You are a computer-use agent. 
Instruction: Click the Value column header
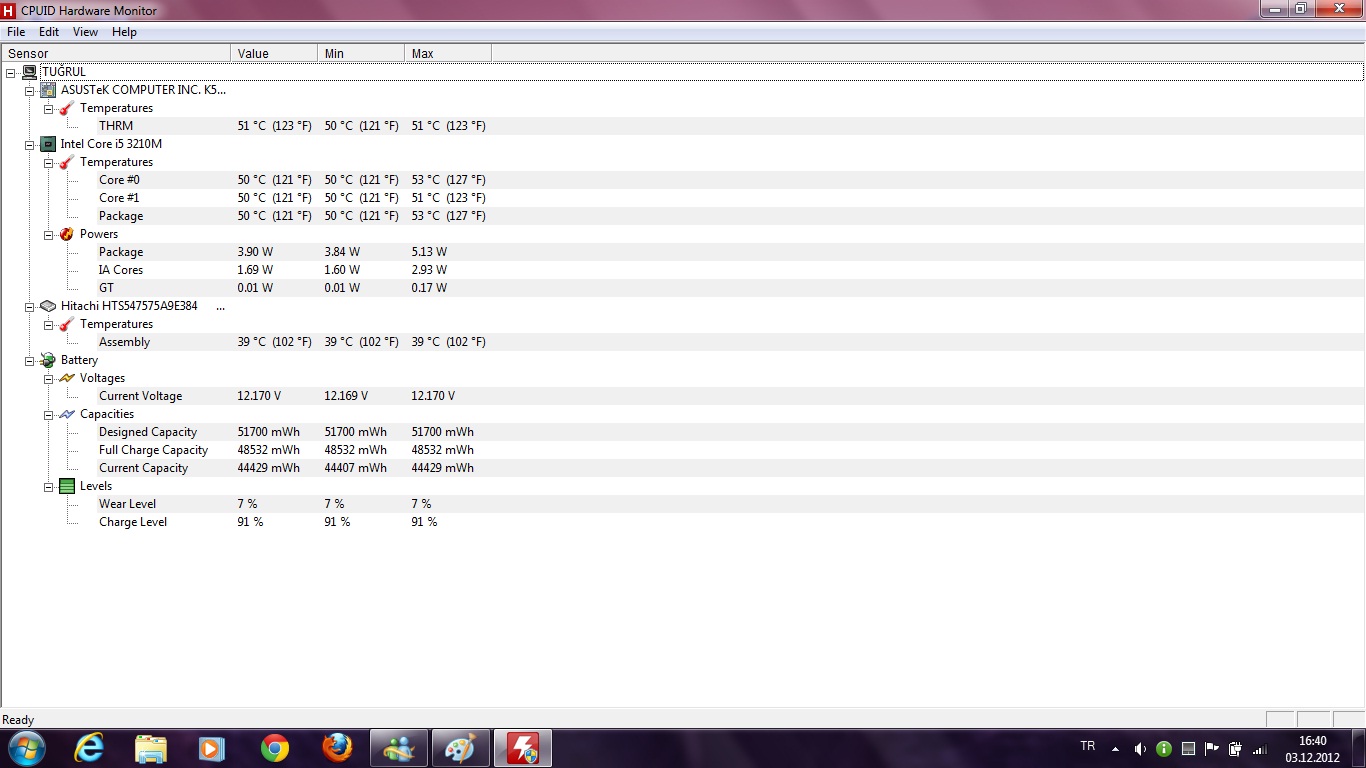(274, 53)
